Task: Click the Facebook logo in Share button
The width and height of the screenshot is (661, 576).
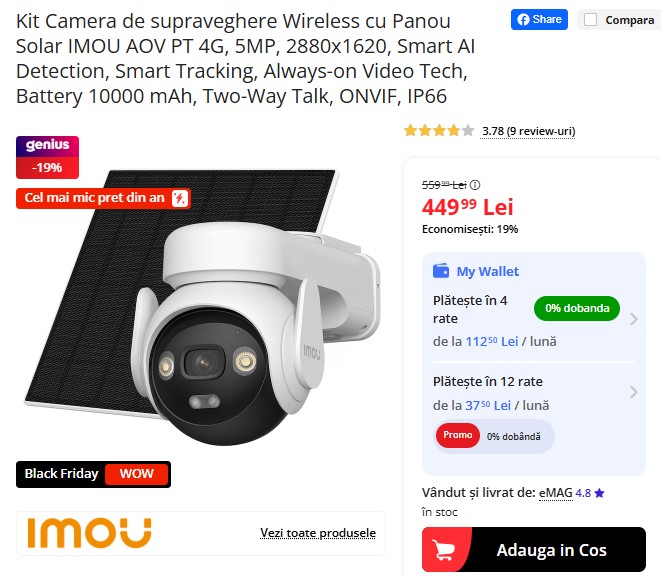Action: [523, 20]
